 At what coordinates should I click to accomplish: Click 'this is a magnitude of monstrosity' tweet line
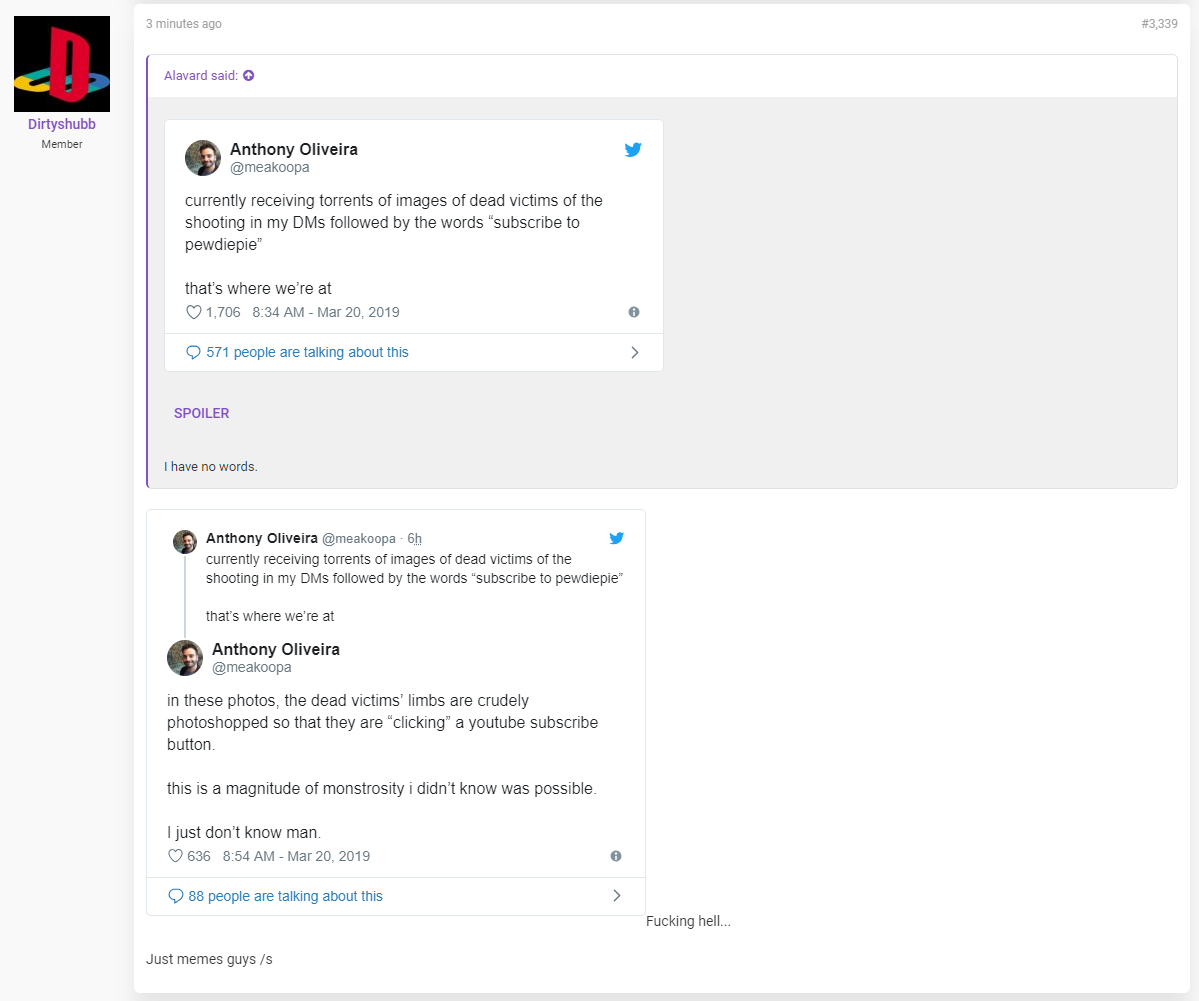[382, 788]
